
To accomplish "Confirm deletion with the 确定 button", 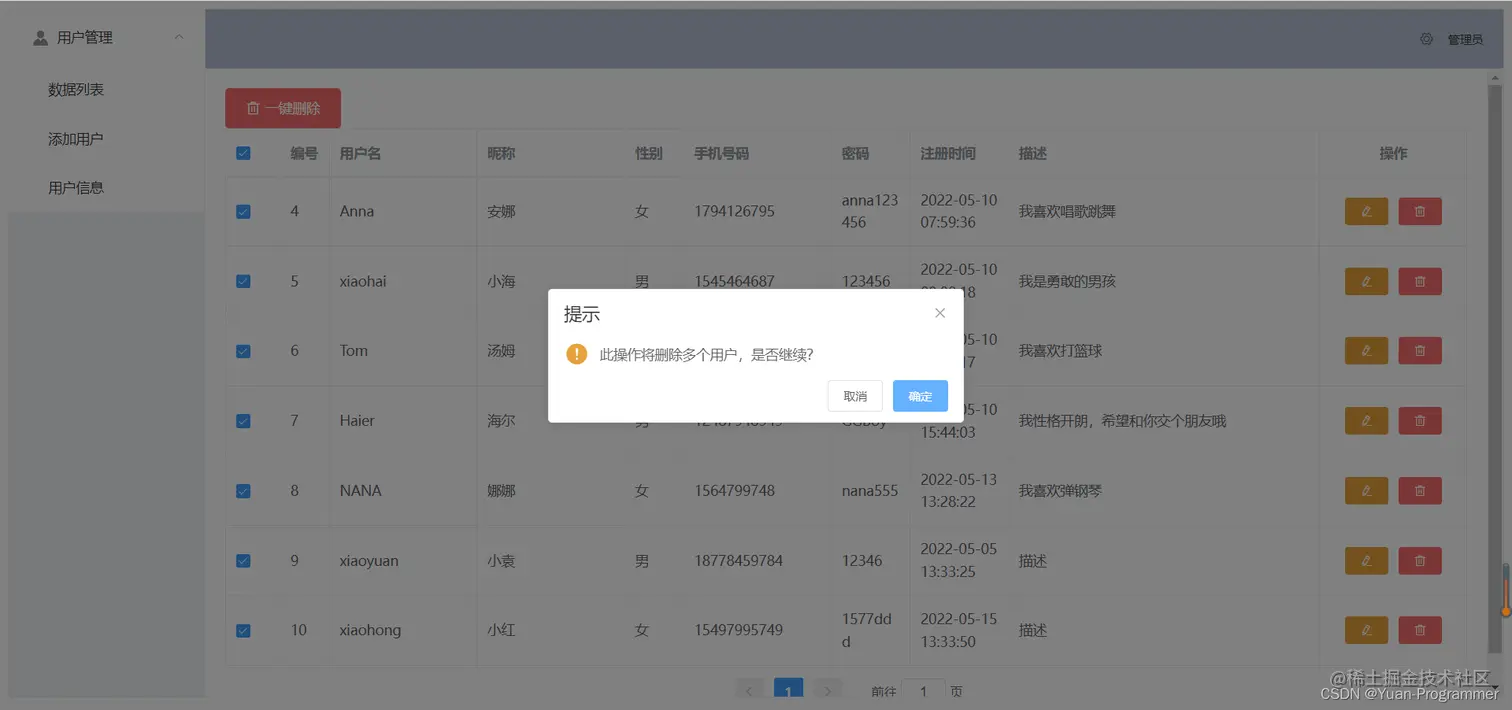I will [919, 395].
